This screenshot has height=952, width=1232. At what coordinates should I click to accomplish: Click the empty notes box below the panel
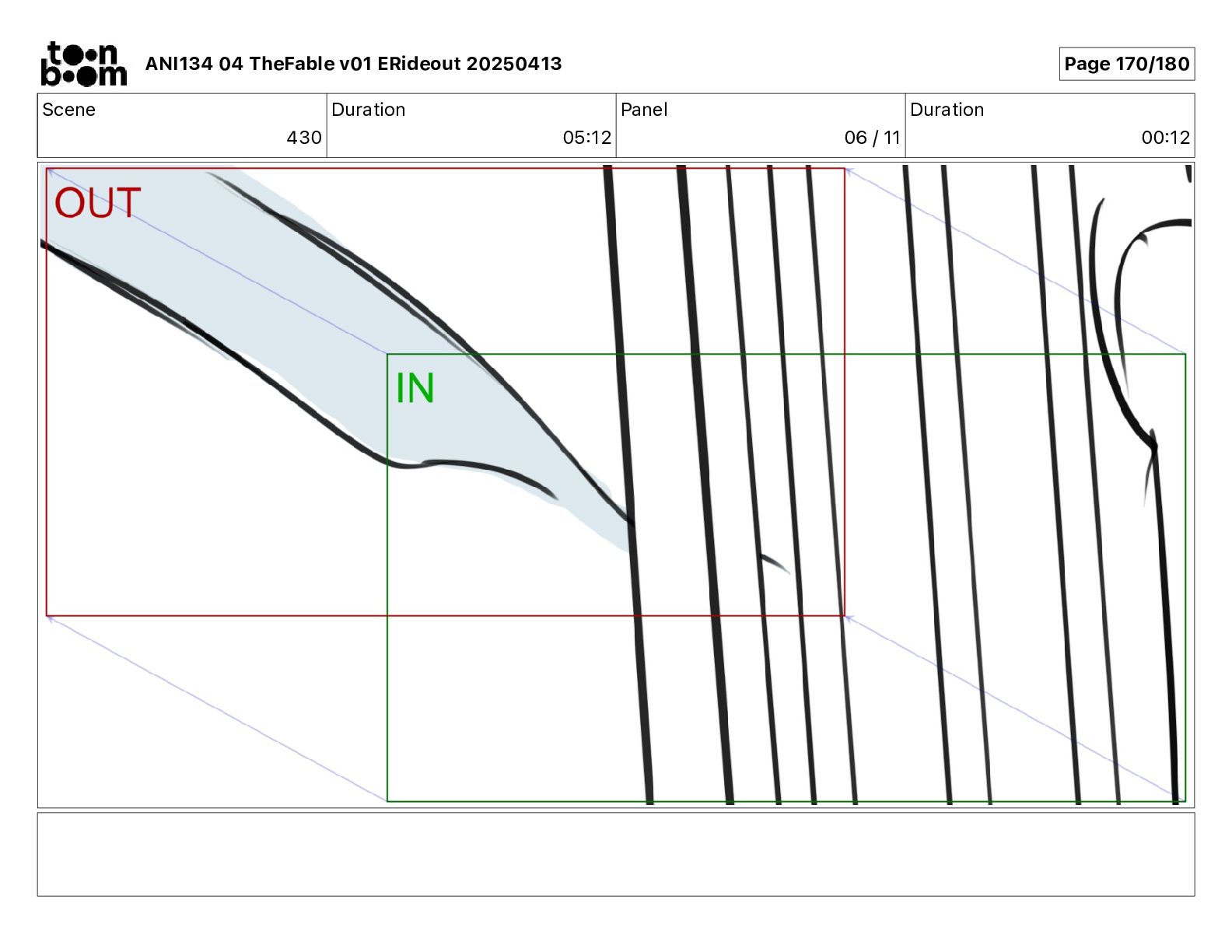tap(616, 854)
